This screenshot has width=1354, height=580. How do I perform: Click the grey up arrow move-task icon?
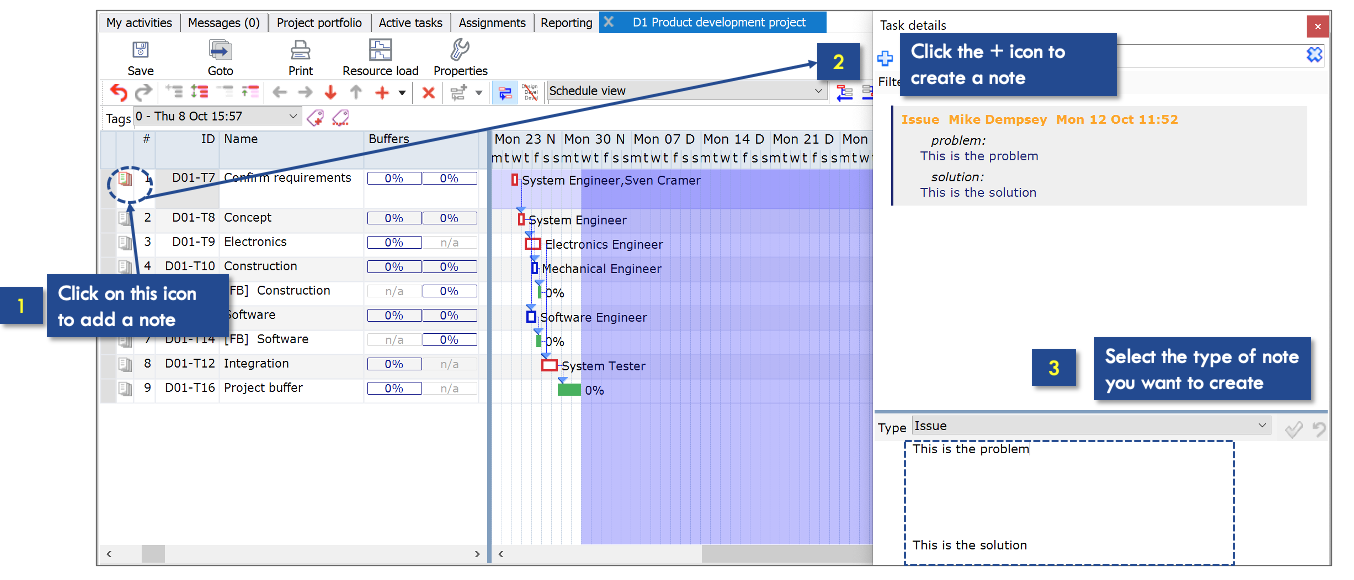point(355,92)
